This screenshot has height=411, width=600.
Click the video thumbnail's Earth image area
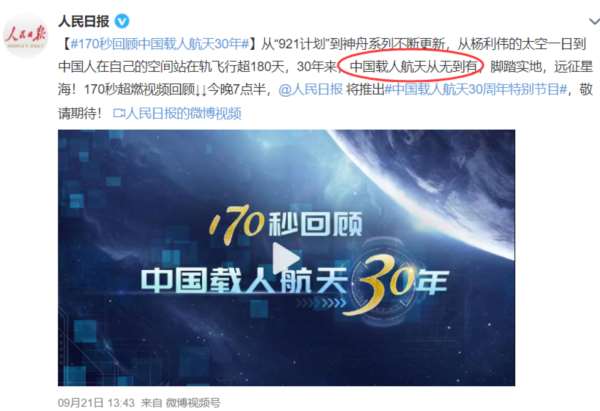click(440, 180)
